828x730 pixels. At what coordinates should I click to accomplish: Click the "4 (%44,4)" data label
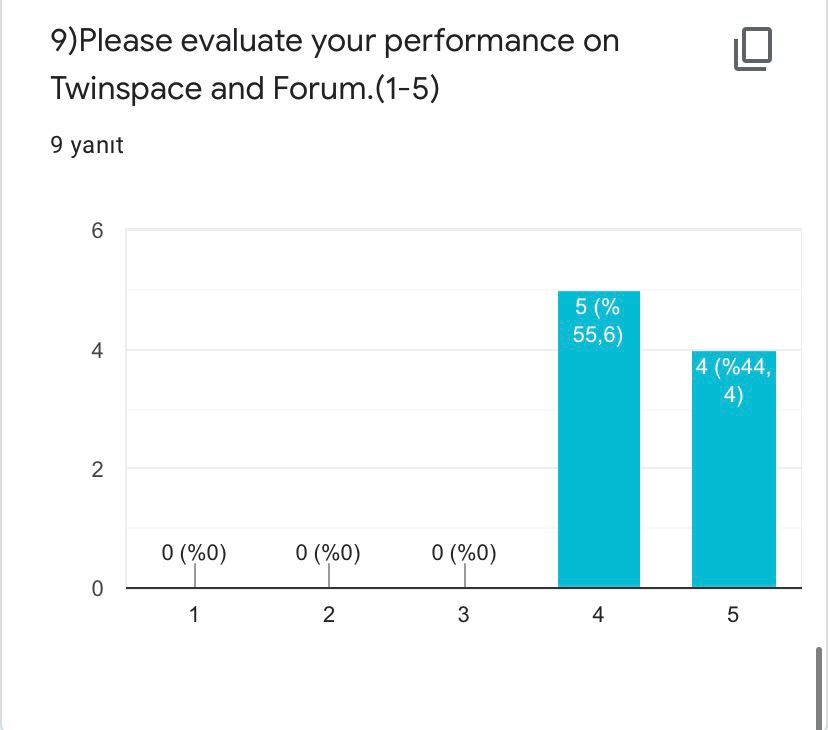tap(732, 380)
